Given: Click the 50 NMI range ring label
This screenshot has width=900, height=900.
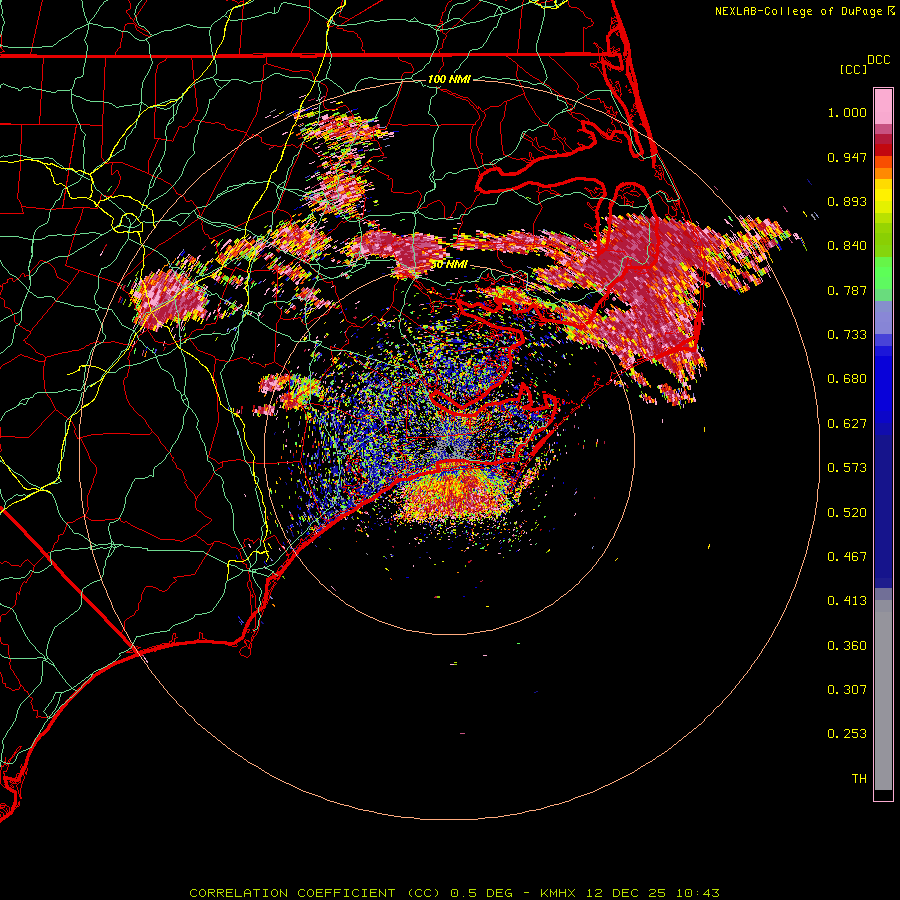Looking at the screenshot, I should (449, 264).
